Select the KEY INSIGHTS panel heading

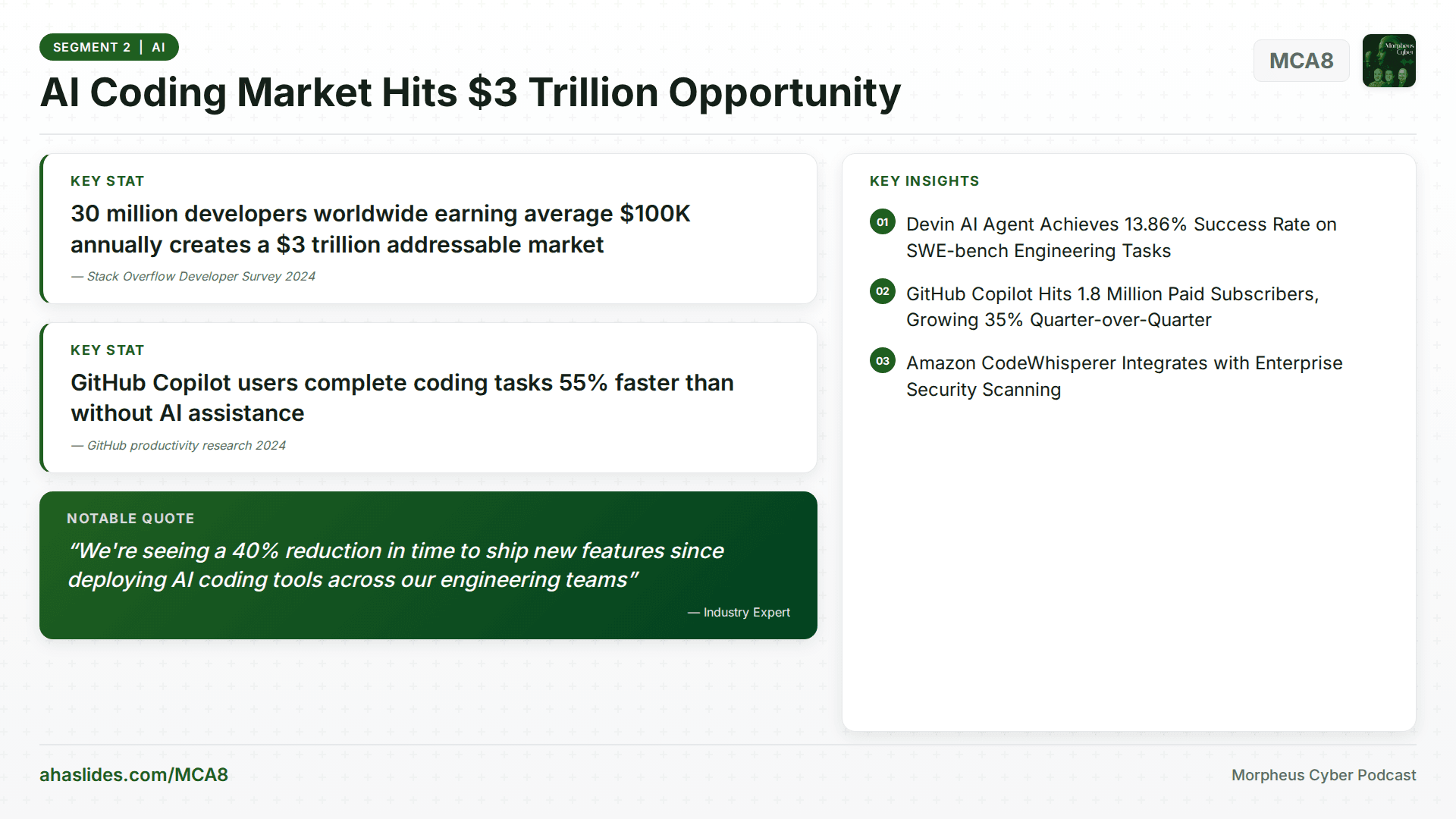point(924,180)
